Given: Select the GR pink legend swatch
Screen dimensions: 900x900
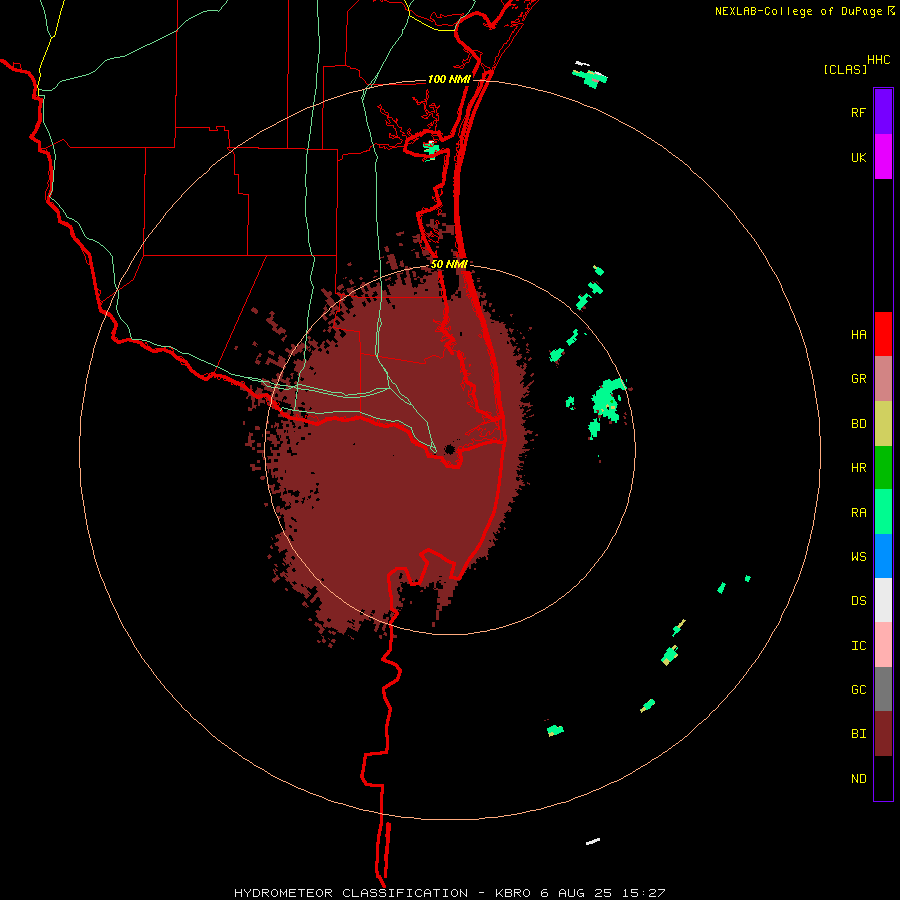Looking at the screenshot, I should (883, 379).
